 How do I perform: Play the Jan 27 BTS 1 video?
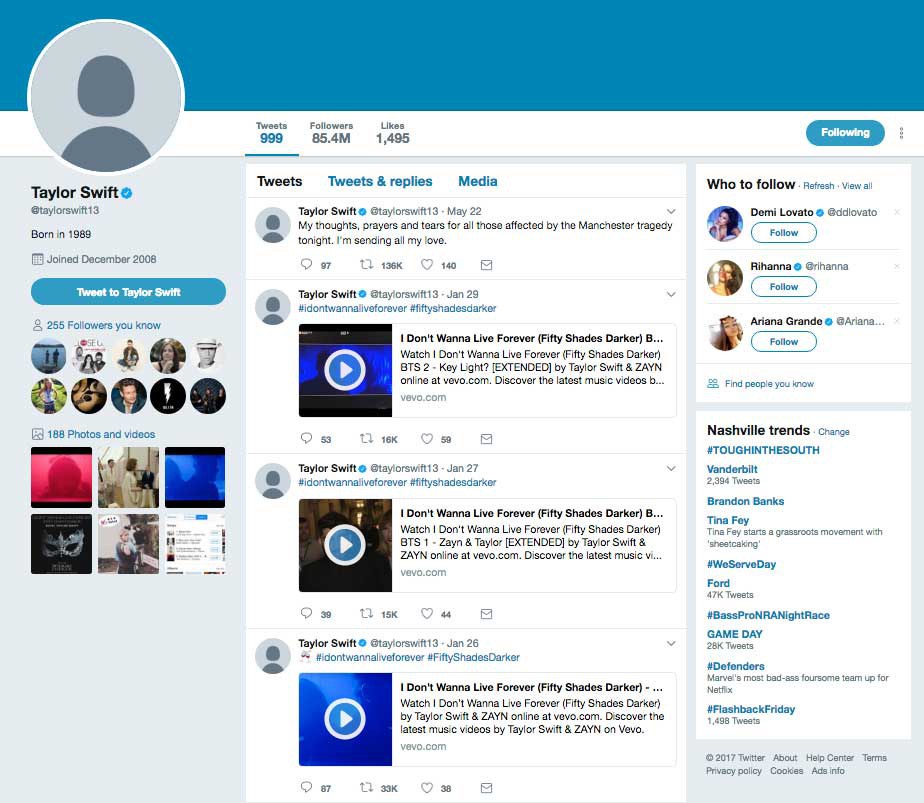click(x=345, y=545)
